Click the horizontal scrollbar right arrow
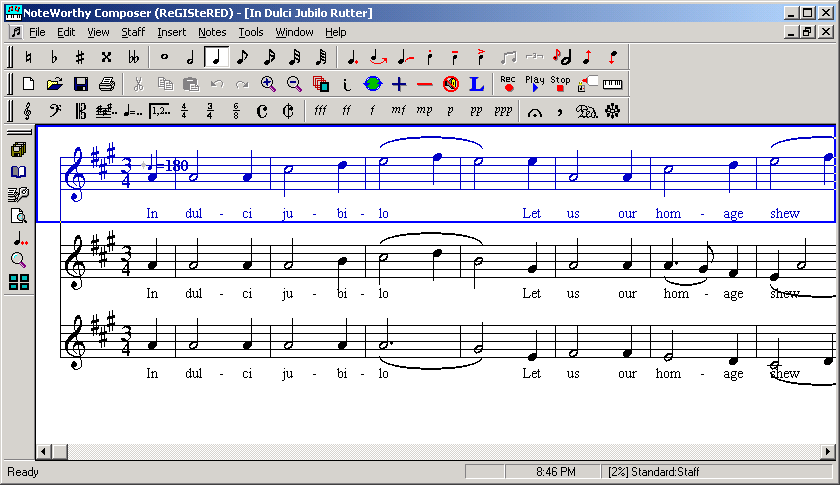This screenshot has width=840, height=485. point(828,452)
